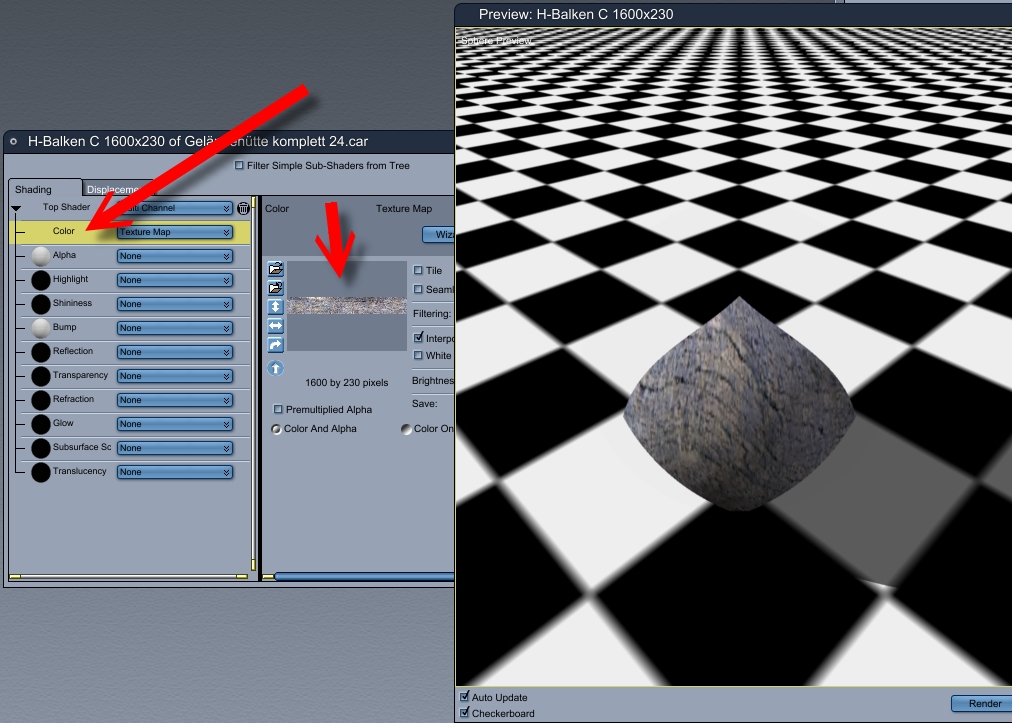1012x723 pixels.
Task: Click the Preview window title bar
Action: click(x=733, y=14)
